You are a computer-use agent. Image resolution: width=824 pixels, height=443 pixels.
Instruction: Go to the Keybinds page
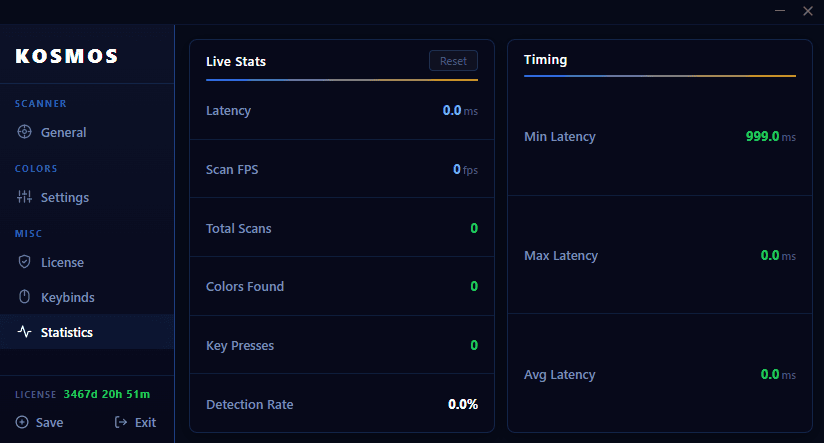coord(67,297)
